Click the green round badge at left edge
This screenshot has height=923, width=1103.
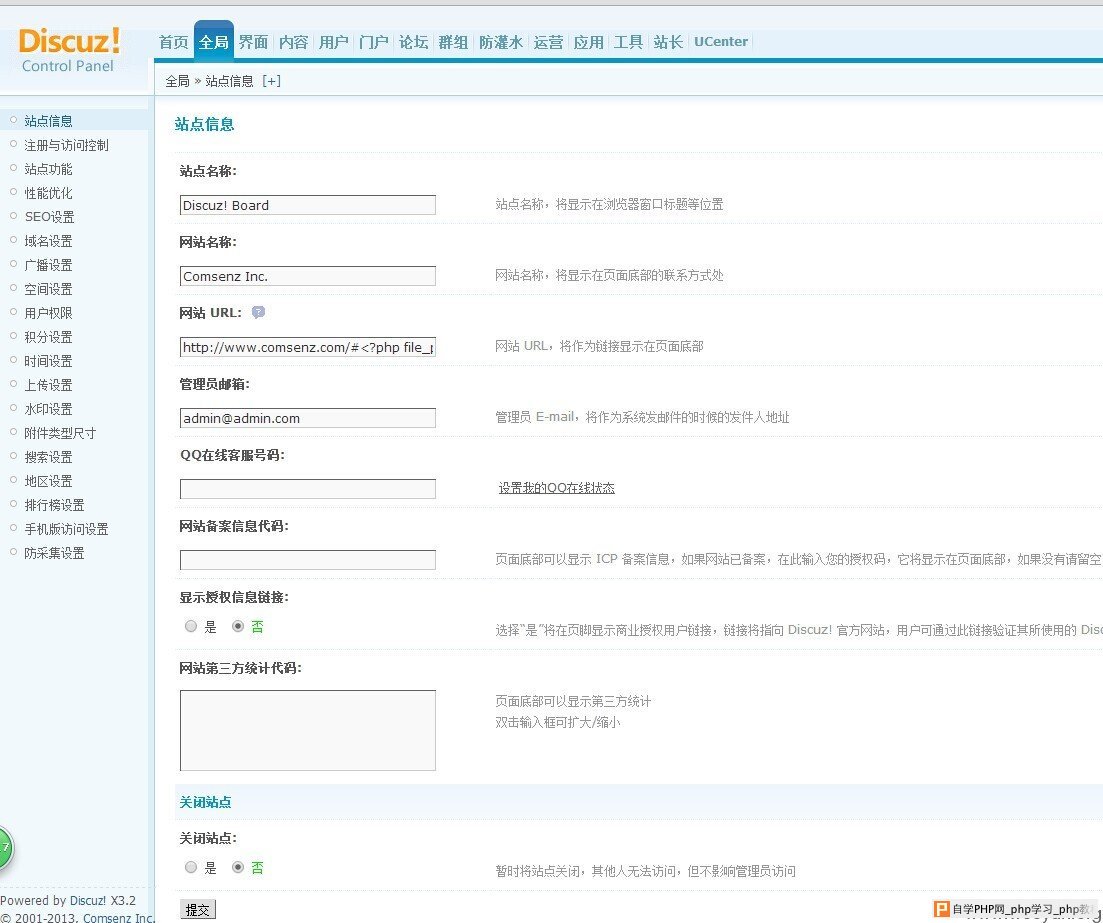tap(5, 848)
